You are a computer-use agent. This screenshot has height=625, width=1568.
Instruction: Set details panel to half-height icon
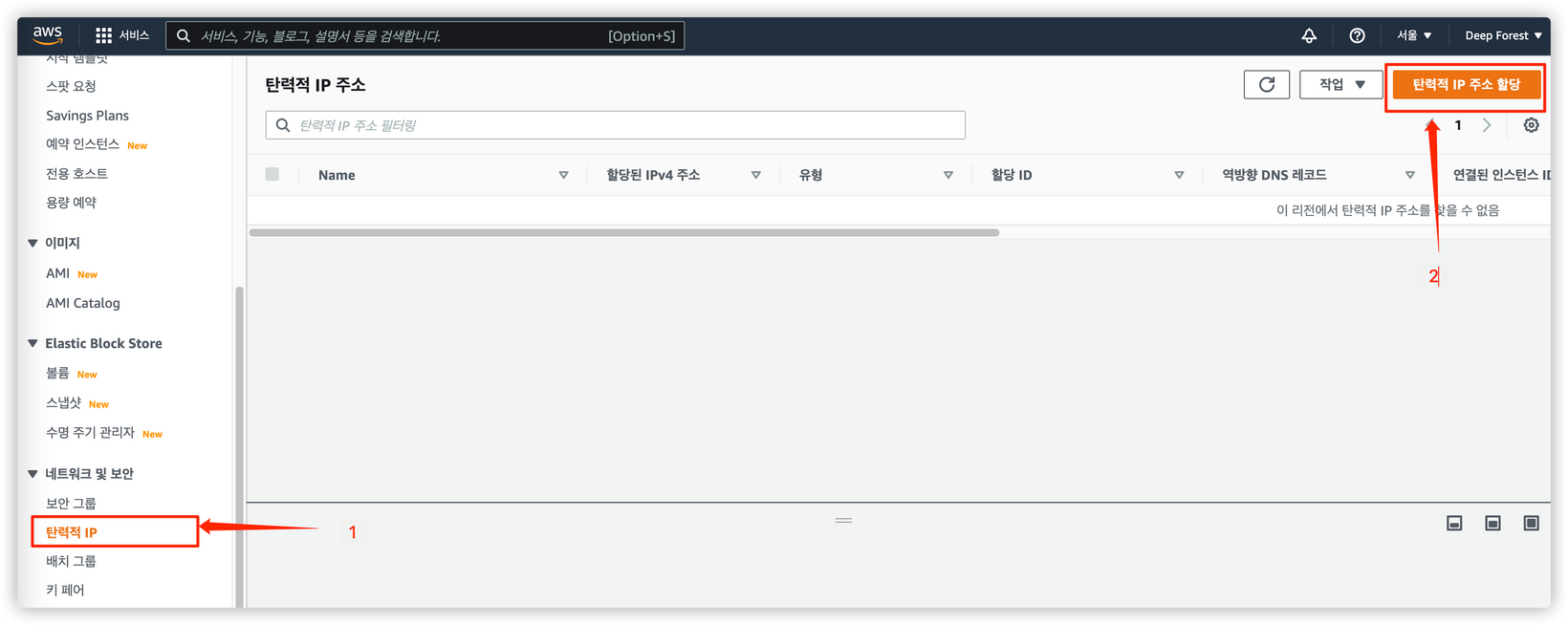pyautogui.click(x=1492, y=523)
